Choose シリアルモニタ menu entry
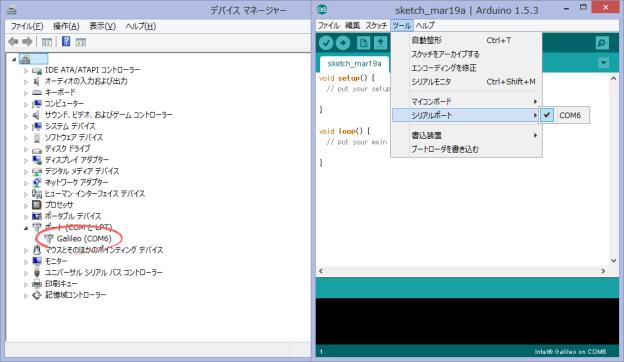624x362 pixels. 466,82
